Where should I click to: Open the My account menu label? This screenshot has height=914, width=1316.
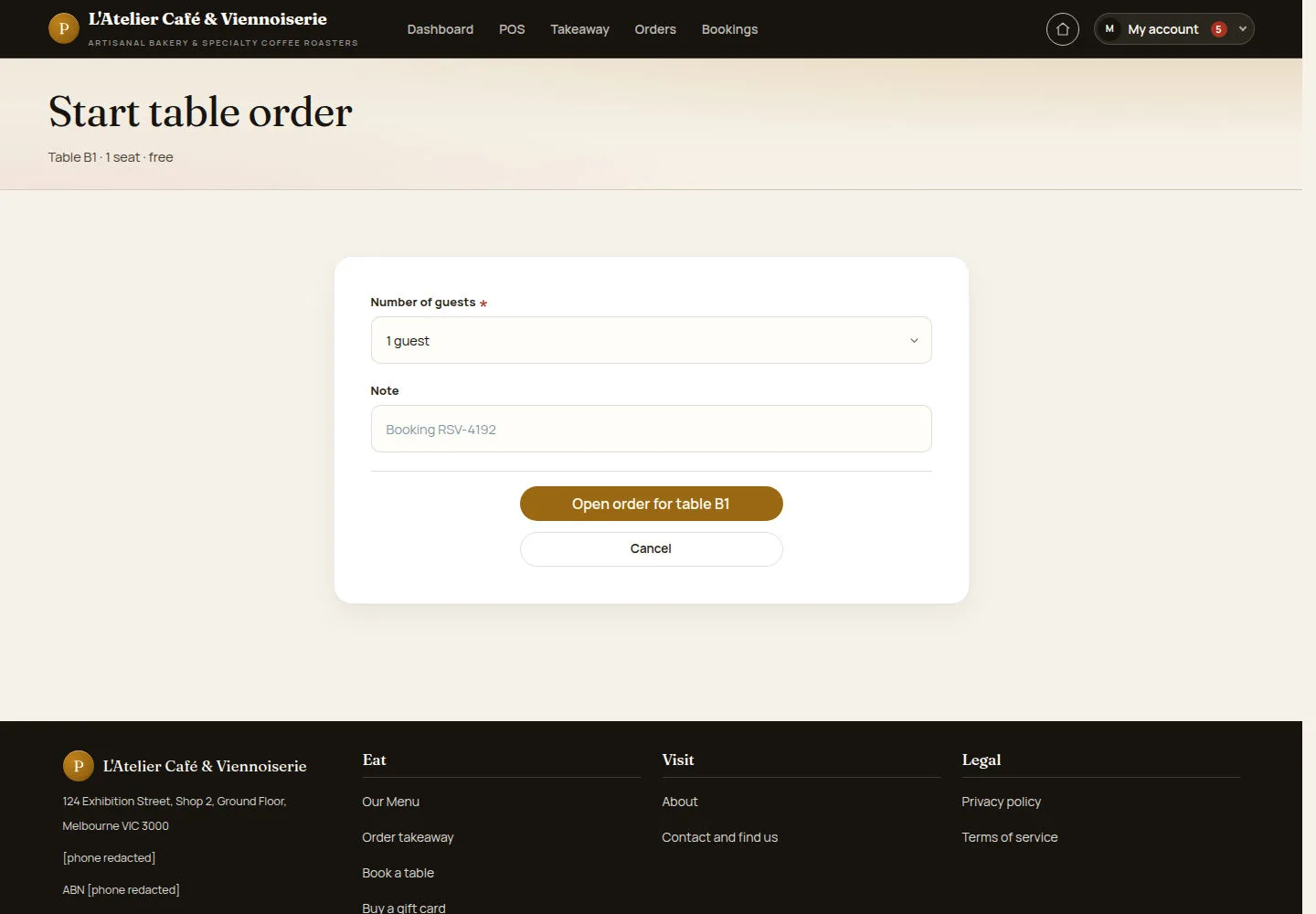(1162, 29)
